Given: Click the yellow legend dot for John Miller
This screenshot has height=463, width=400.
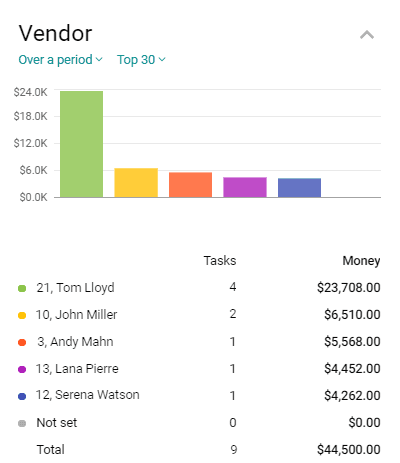Looking at the screenshot, I should (22, 315).
